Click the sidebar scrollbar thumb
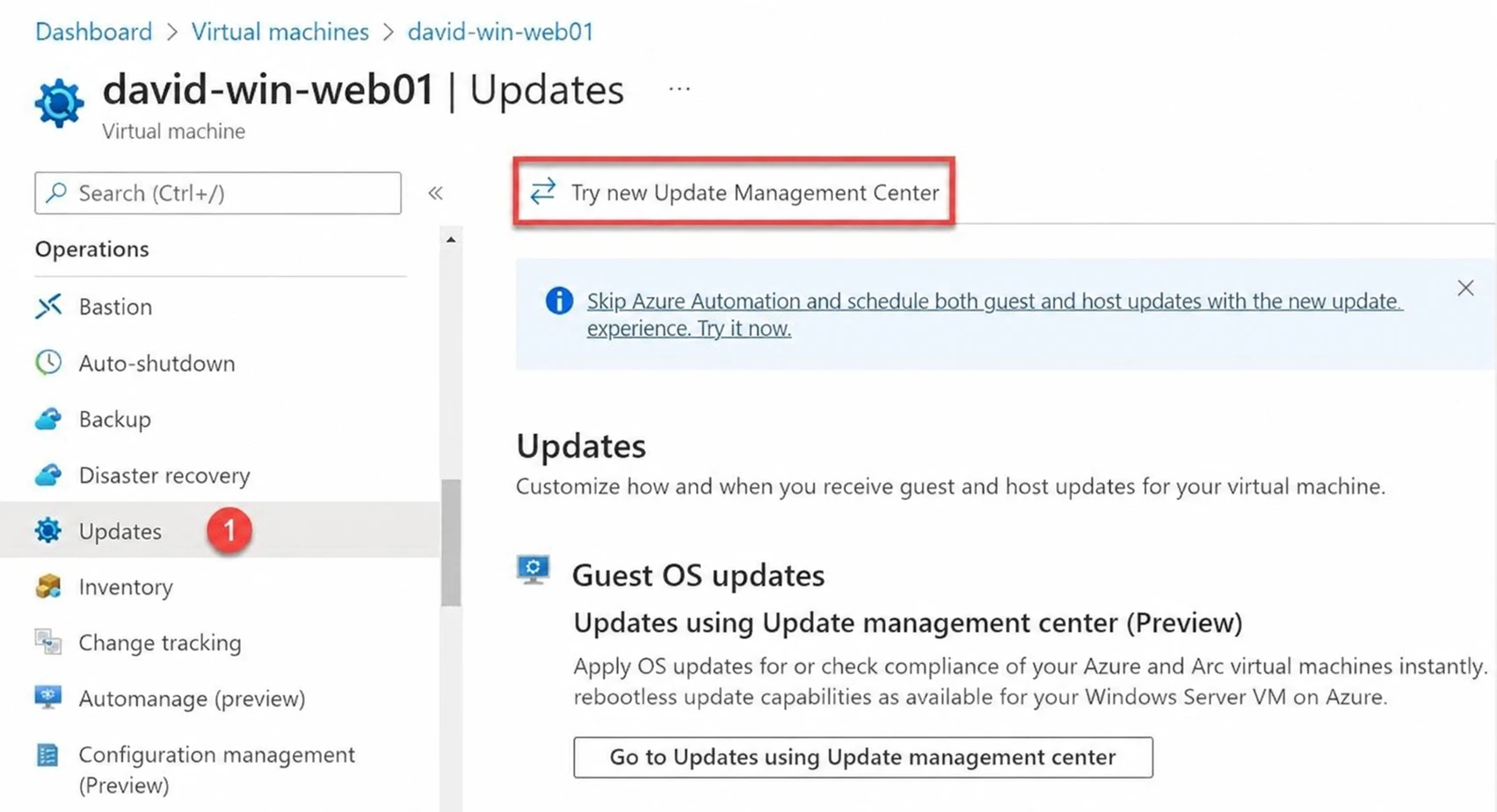This screenshot has width=1497, height=812. (451, 542)
